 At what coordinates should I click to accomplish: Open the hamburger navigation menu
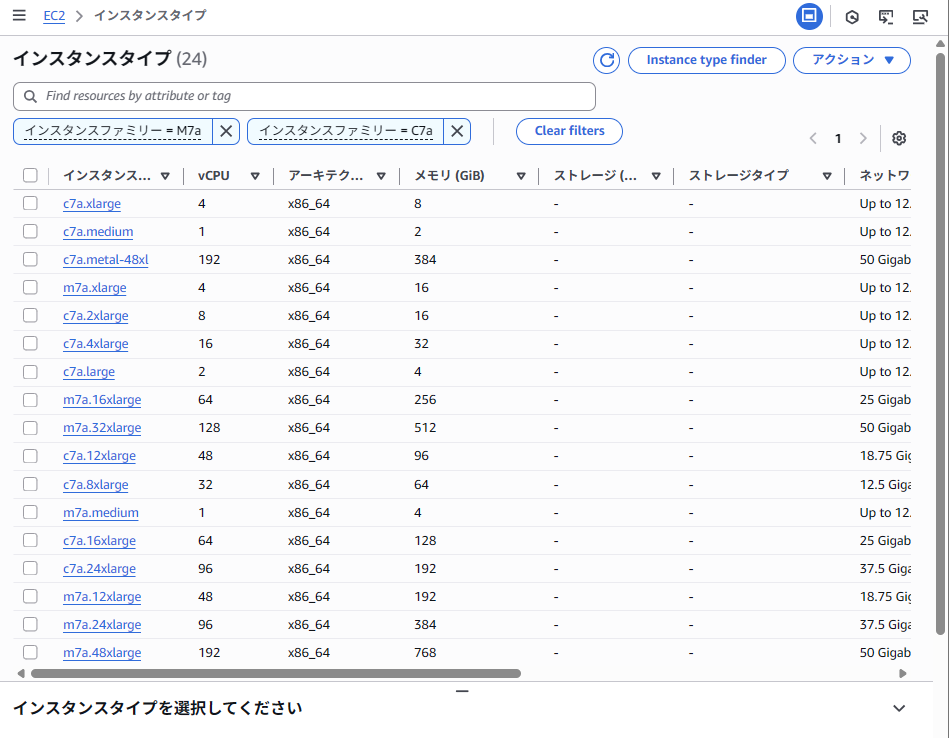point(19,15)
